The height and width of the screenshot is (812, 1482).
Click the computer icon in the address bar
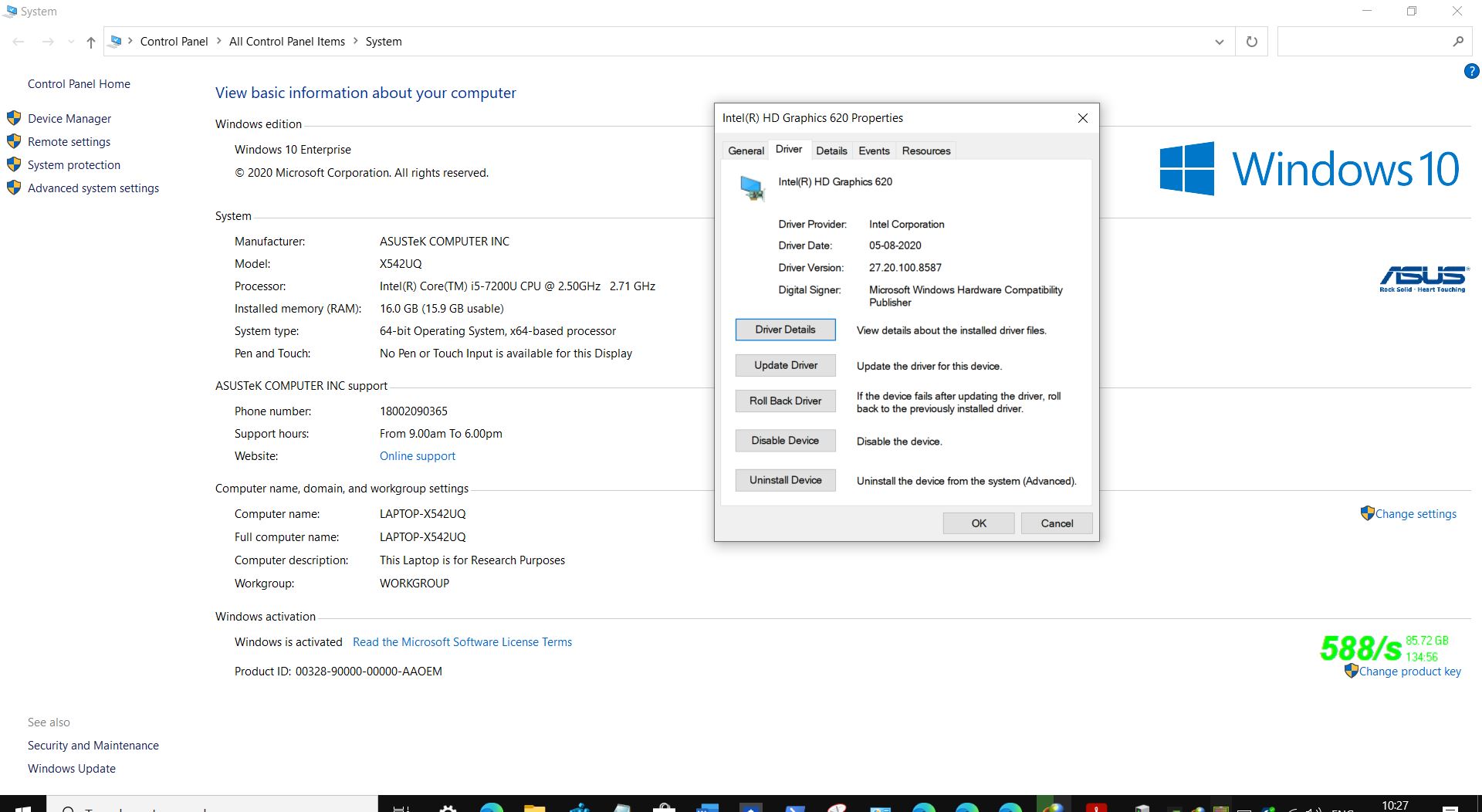click(116, 41)
